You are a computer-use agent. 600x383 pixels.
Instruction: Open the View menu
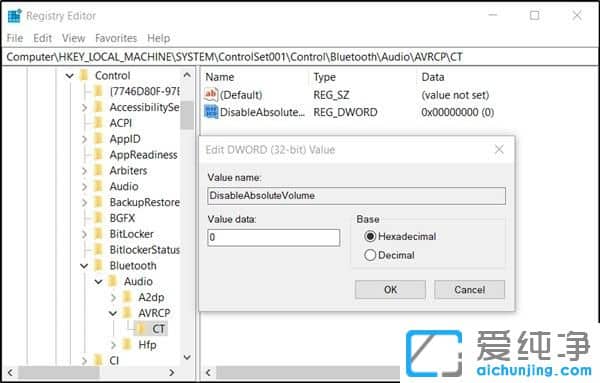[73, 38]
